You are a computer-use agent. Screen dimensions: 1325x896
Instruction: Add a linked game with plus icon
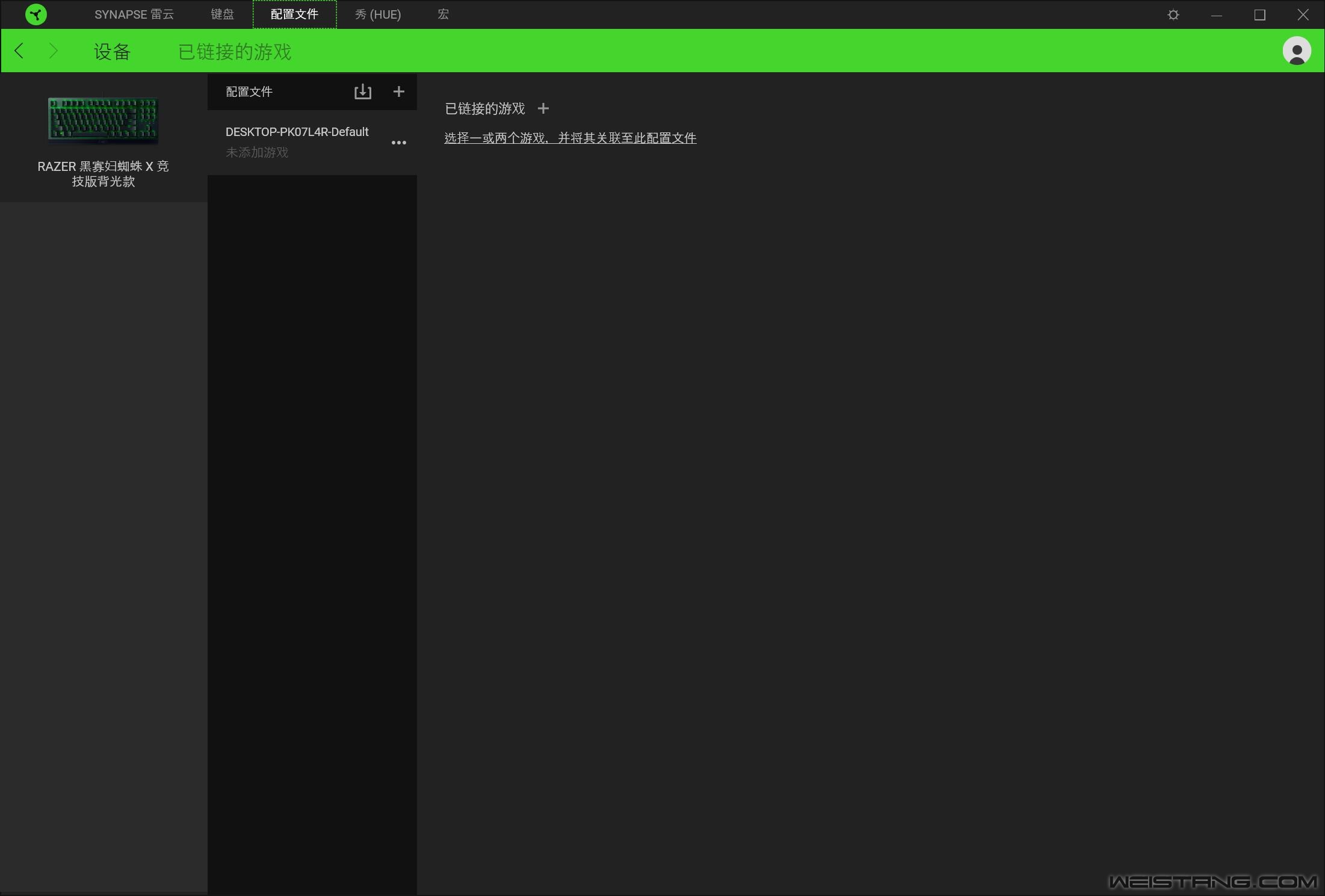(x=543, y=108)
